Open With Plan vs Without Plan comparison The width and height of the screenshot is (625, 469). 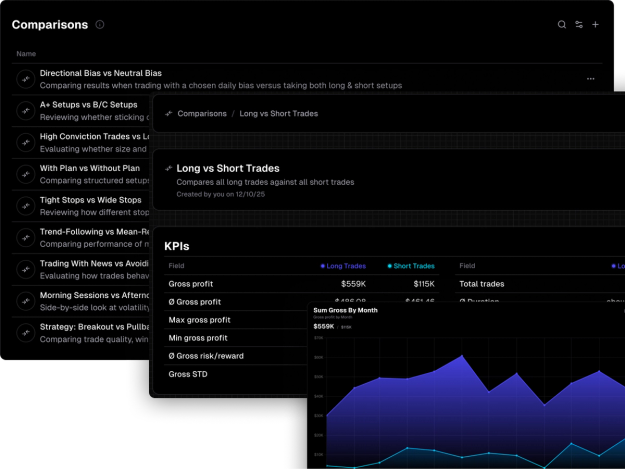90,168
